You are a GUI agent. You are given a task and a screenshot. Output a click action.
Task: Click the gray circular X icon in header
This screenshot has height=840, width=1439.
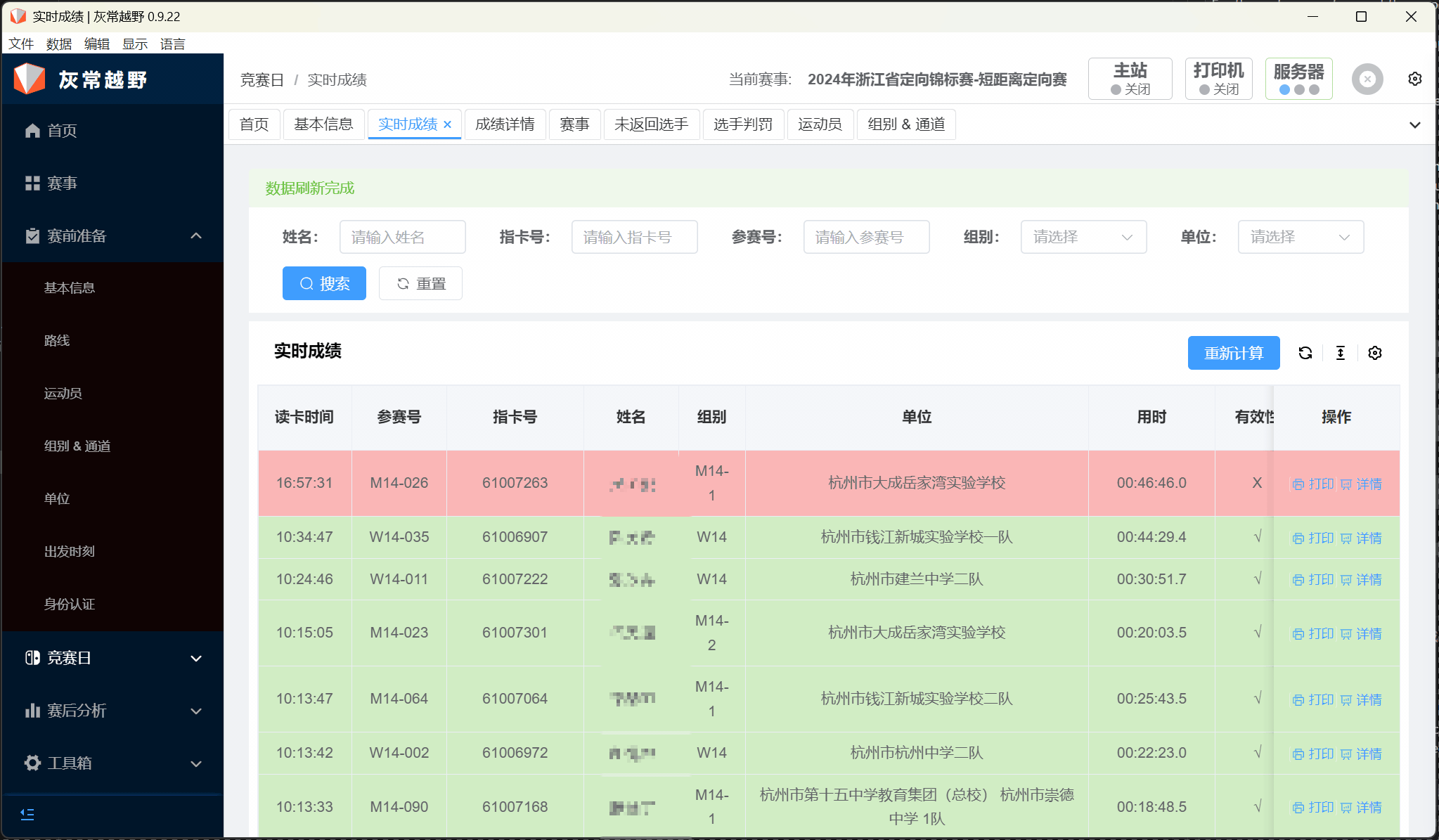tap(1367, 79)
